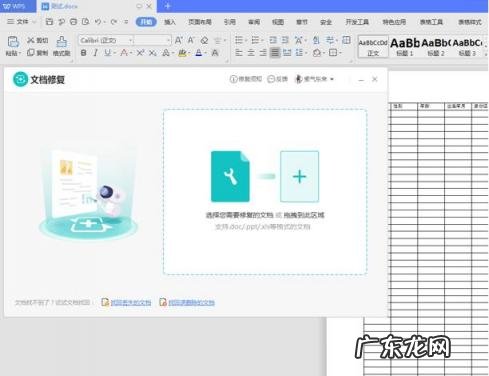Click the increase indent icon
The image size is (489, 376).
tap(285, 40)
